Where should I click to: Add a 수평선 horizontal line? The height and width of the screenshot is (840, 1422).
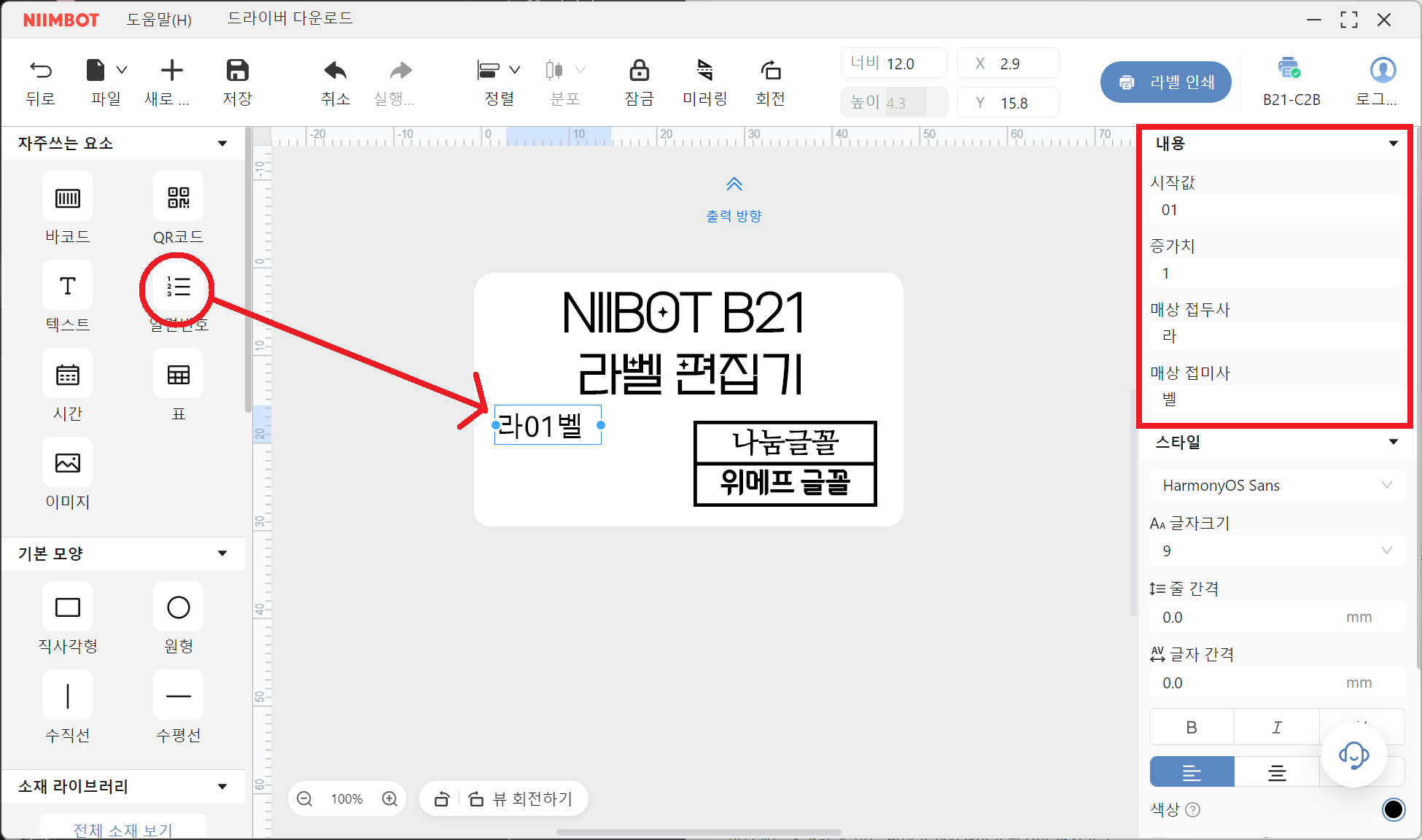(x=179, y=696)
